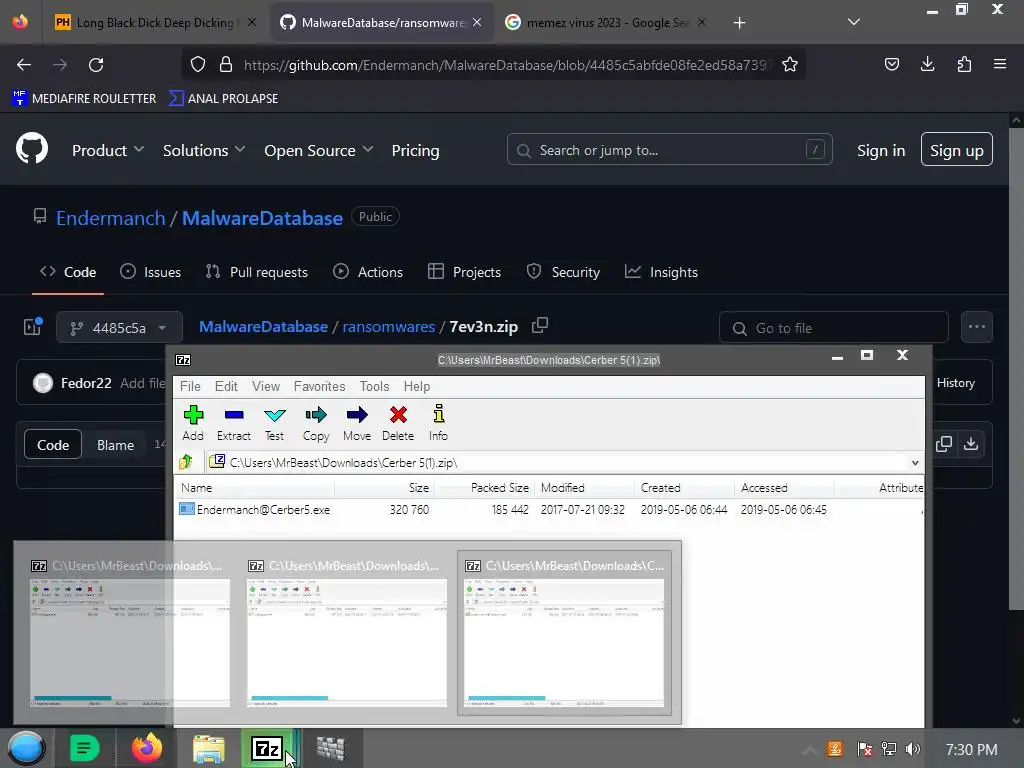
Task: Open more file options ellipsis button
Action: click(x=977, y=327)
